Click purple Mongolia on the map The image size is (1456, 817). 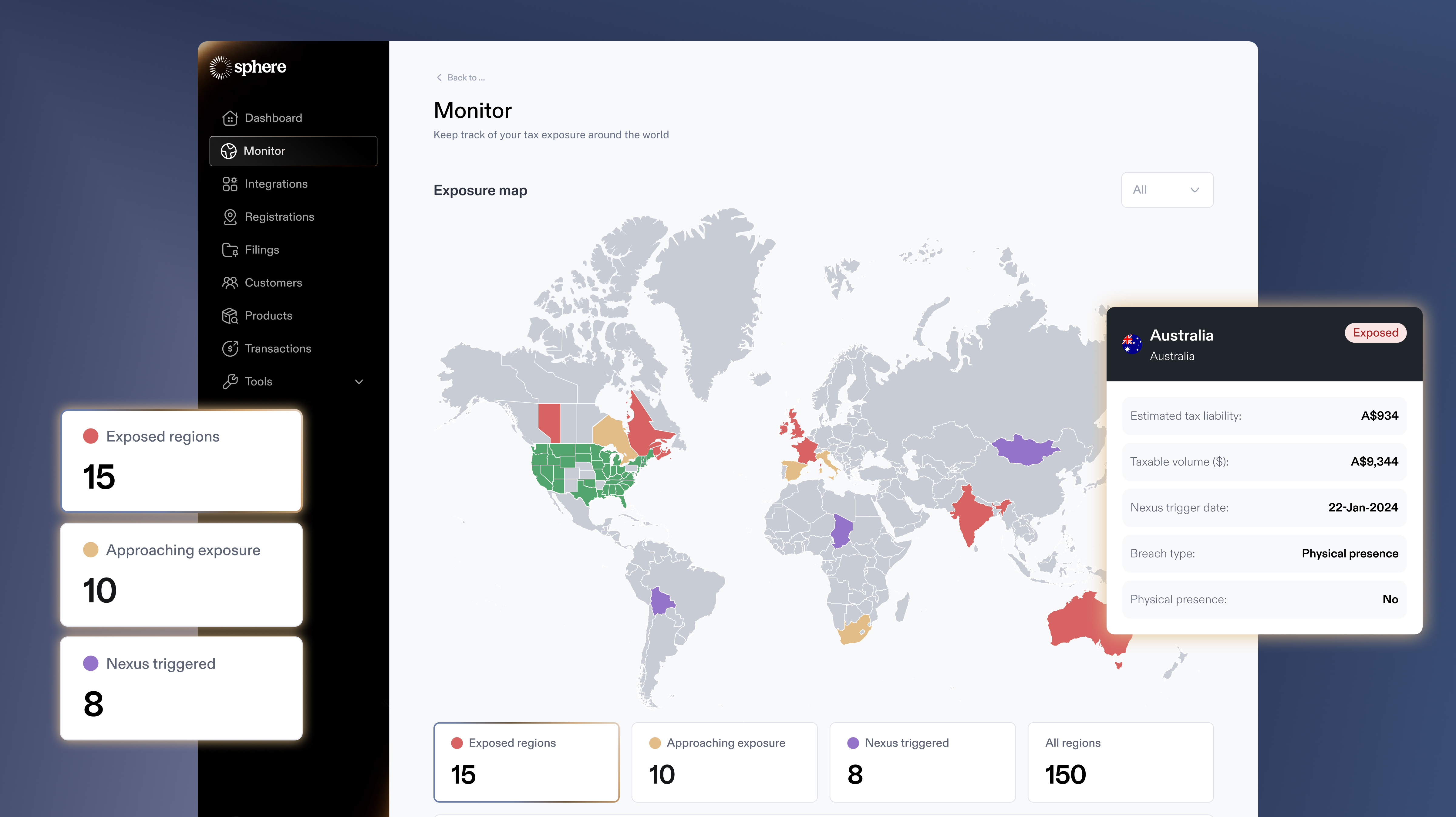pos(1024,451)
